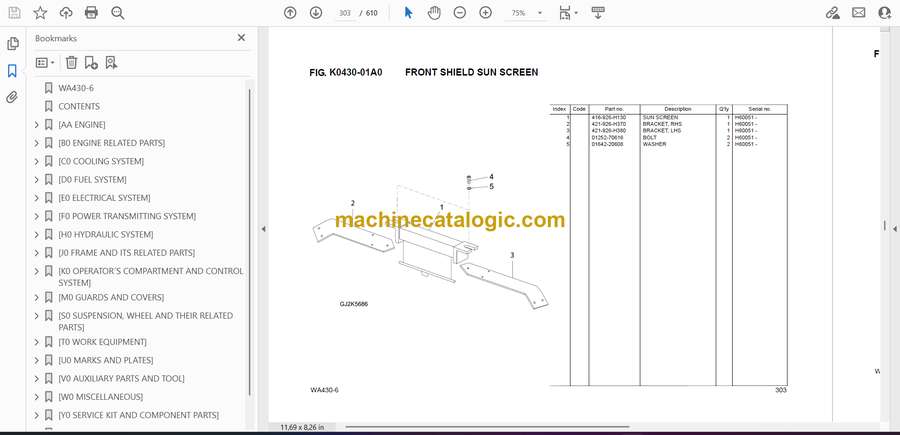Click the SUN SCREEN description cell

pyautogui.click(x=660, y=117)
